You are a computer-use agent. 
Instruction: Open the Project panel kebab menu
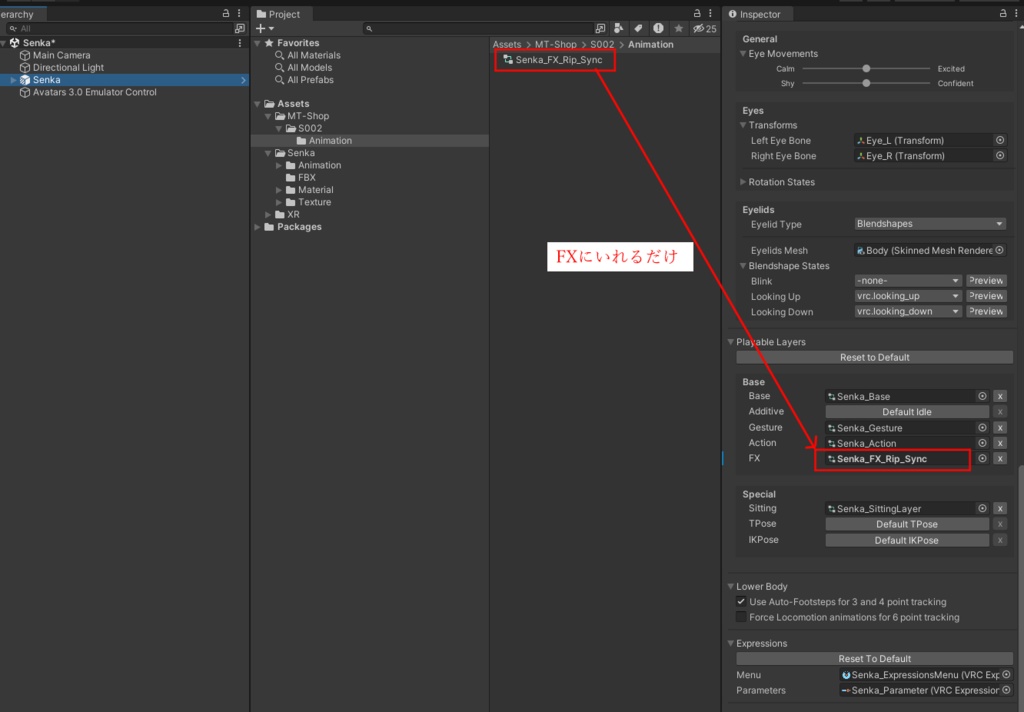710,13
